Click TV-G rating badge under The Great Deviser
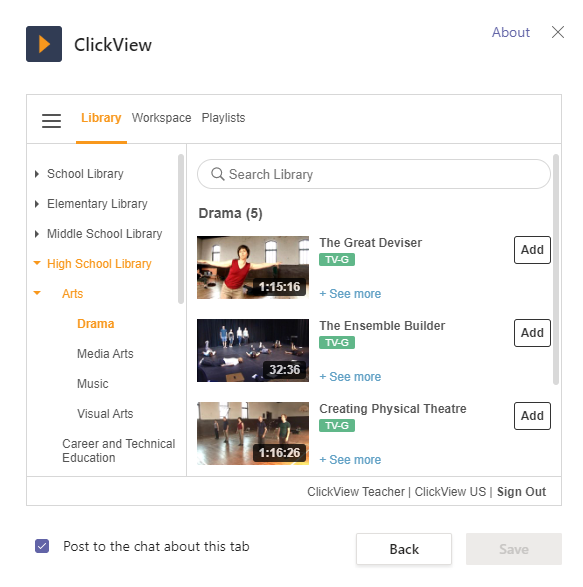Screen dimensions: 583x587 click(x=337, y=259)
